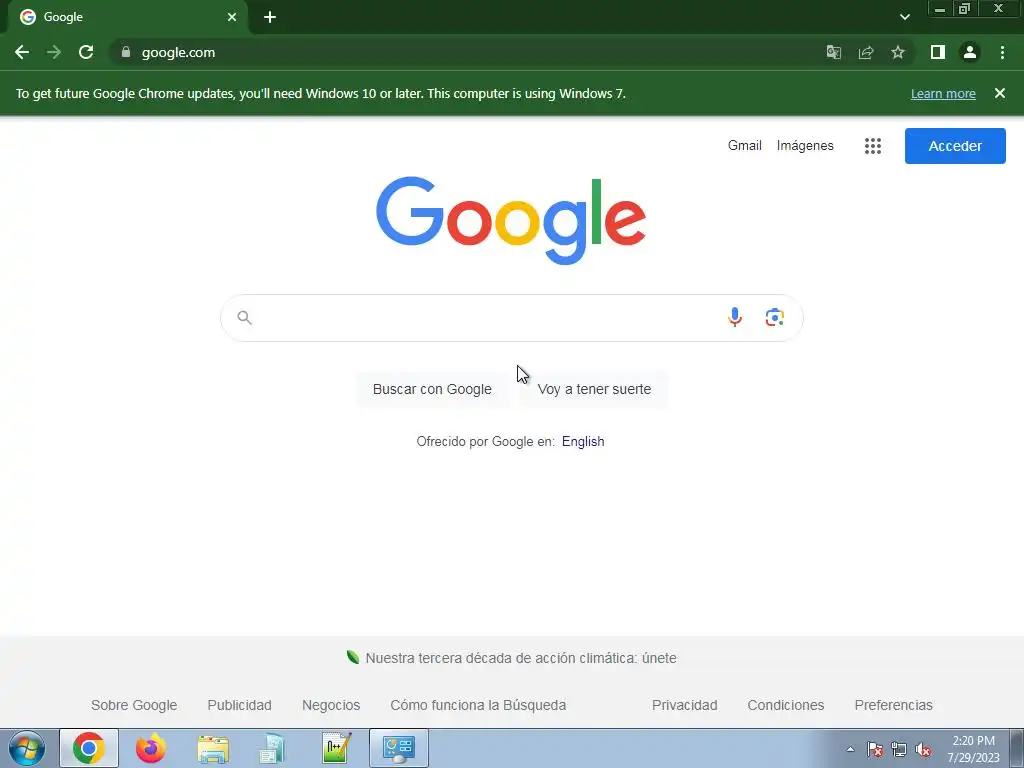Open the Chrome profile avatar menu

[970, 52]
